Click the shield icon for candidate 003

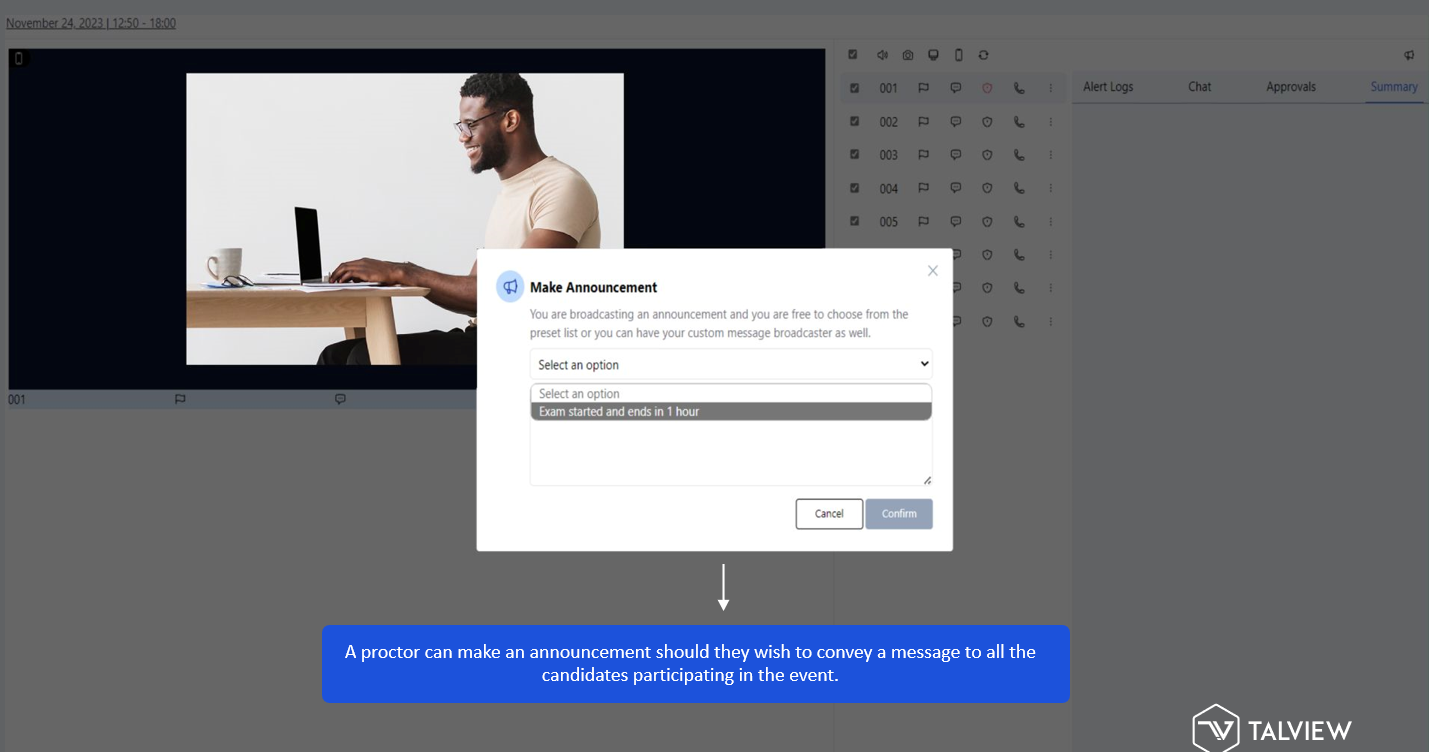pyautogui.click(x=987, y=155)
